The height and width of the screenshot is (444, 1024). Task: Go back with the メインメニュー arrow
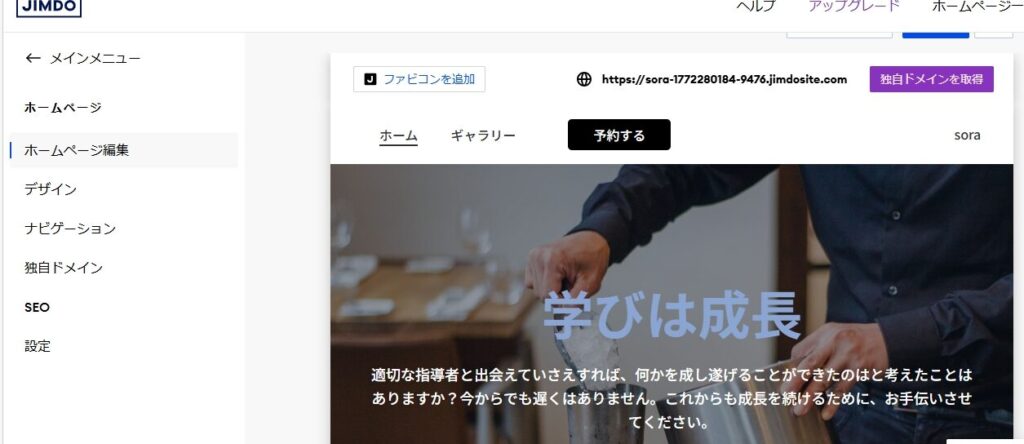(x=33, y=59)
